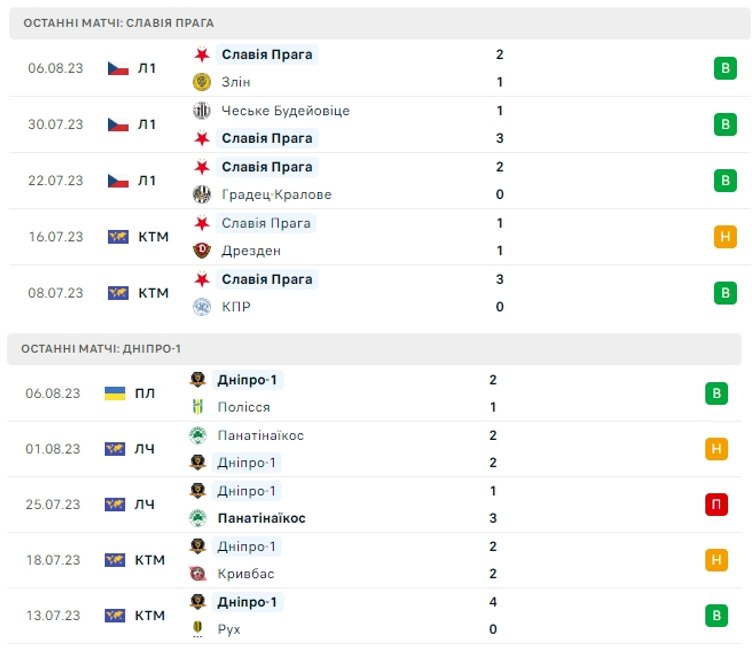Viewport: 752px width, 648px height.
Task: Click the 22.07.23 match date
Action: coord(56,181)
